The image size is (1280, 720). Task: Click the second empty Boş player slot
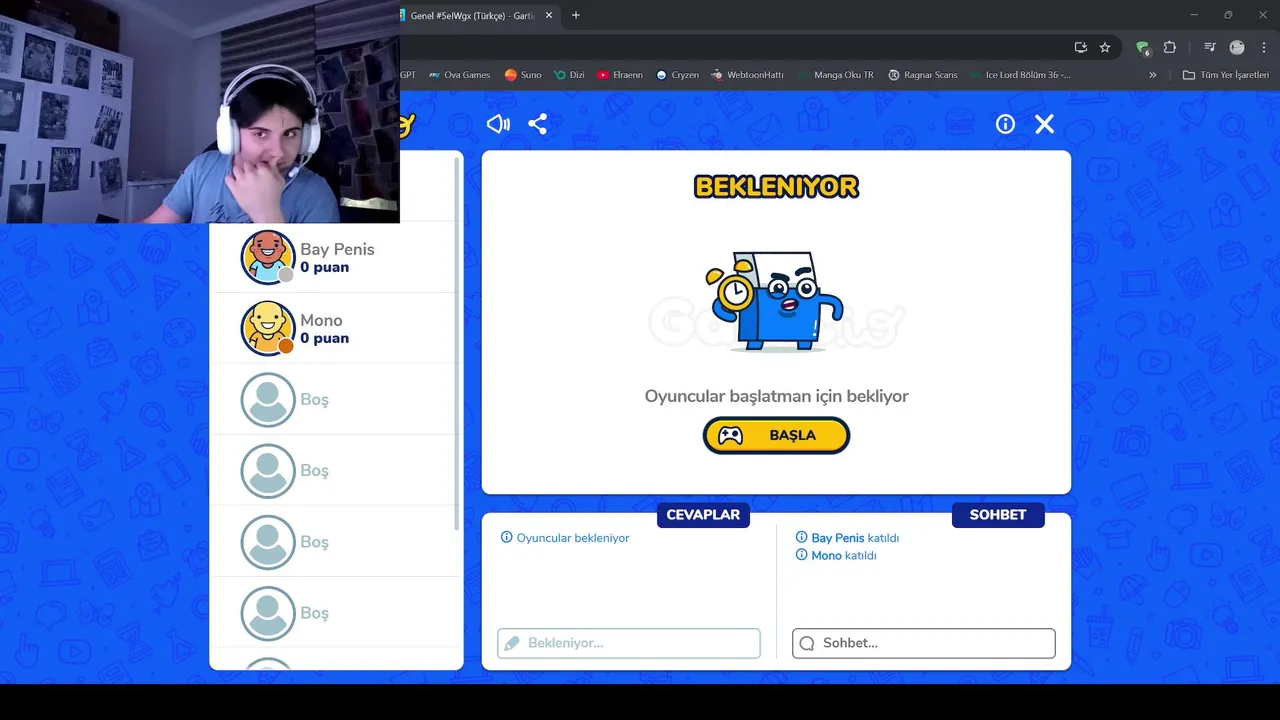(336, 470)
